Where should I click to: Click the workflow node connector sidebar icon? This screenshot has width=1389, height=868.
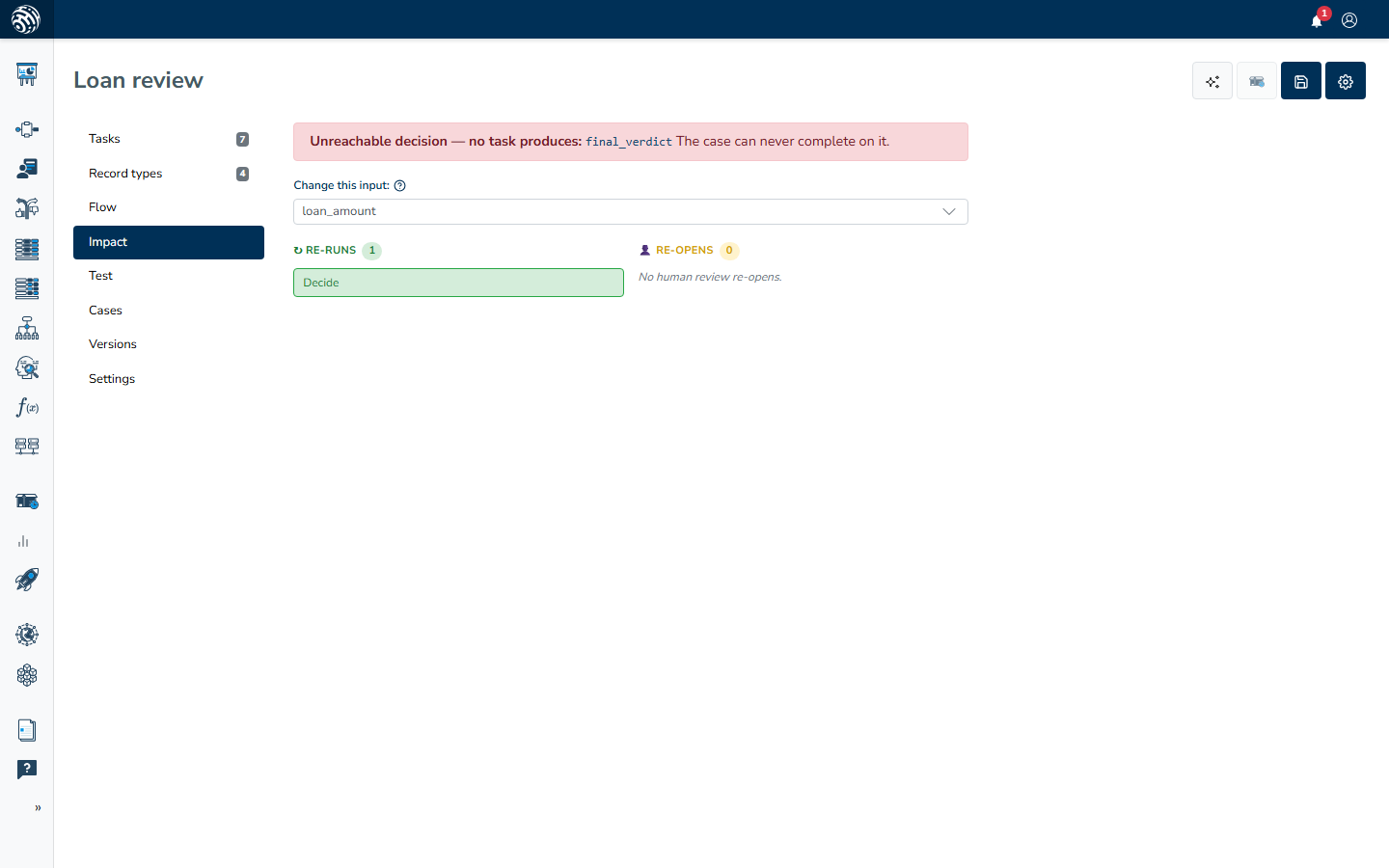[x=27, y=129]
